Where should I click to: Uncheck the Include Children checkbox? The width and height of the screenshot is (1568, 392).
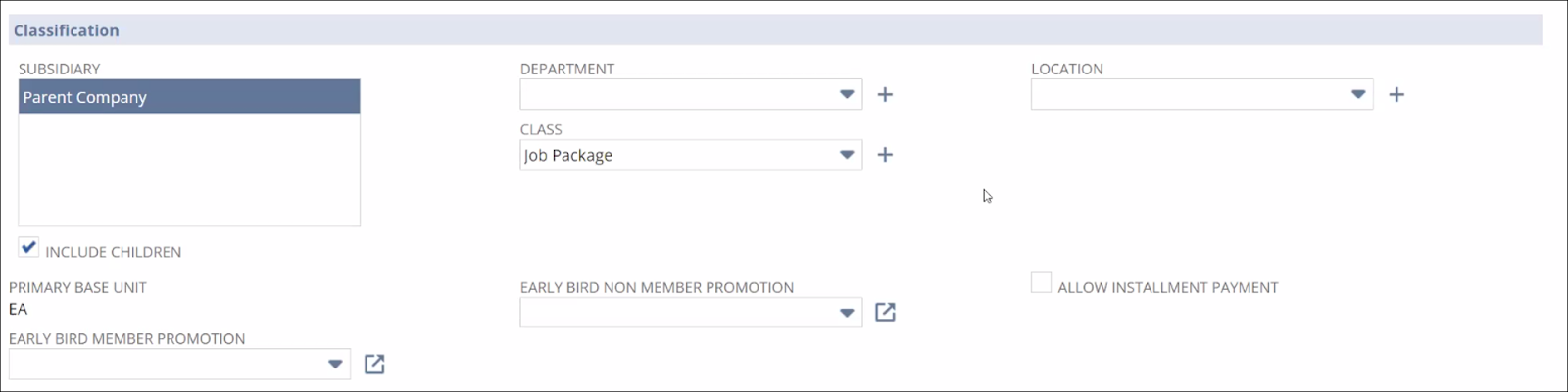point(29,248)
